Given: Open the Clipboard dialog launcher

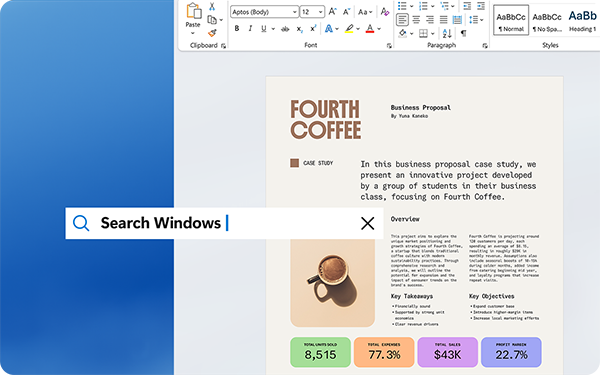Looking at the screenshot, I should tap(223, 46).
